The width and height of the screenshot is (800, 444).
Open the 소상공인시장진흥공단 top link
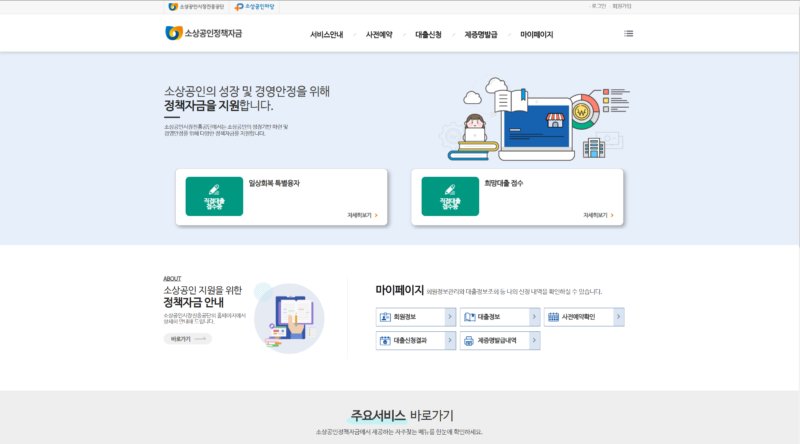(196, 7)
